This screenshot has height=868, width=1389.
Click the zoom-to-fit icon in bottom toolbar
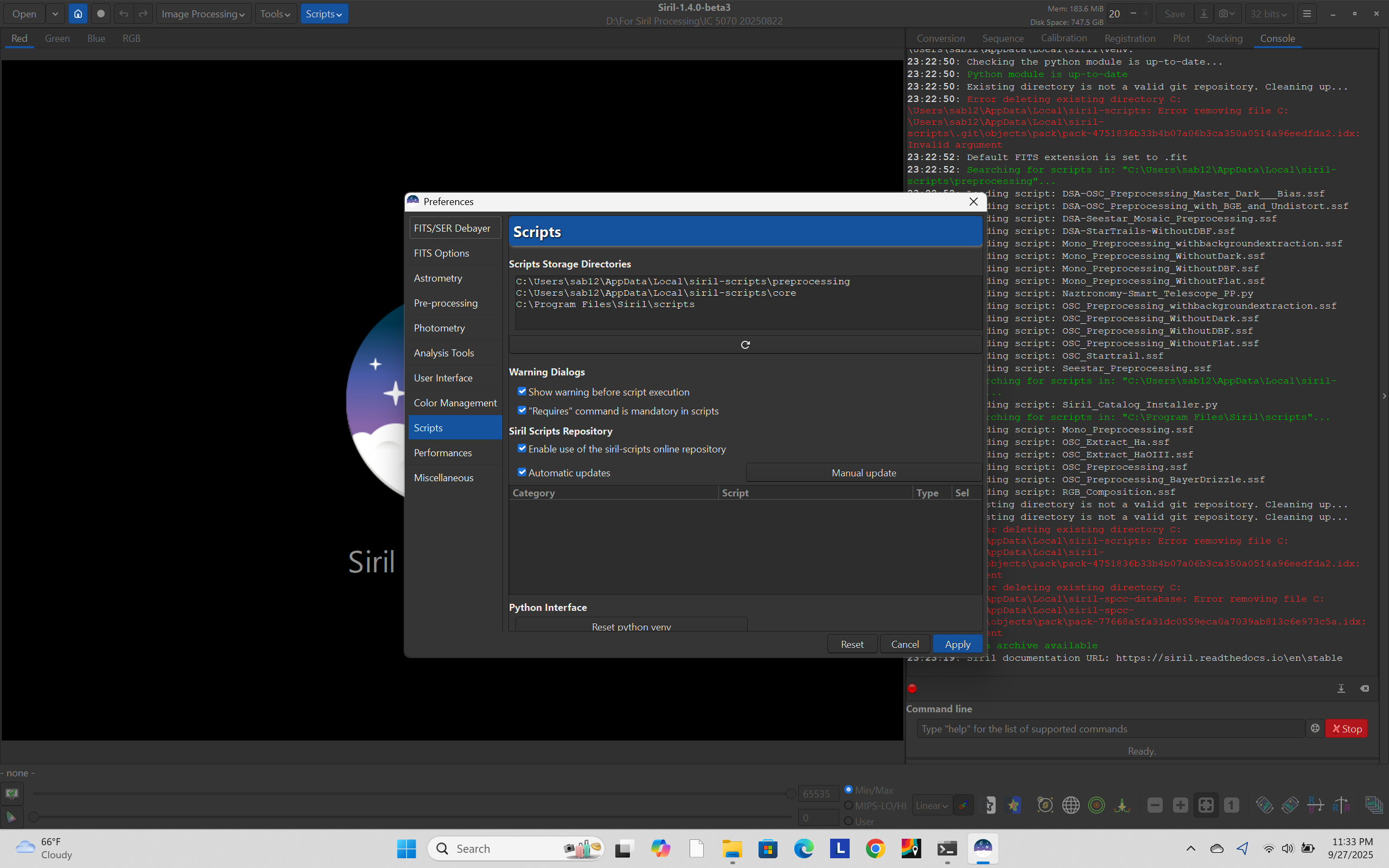point(1205,806)
